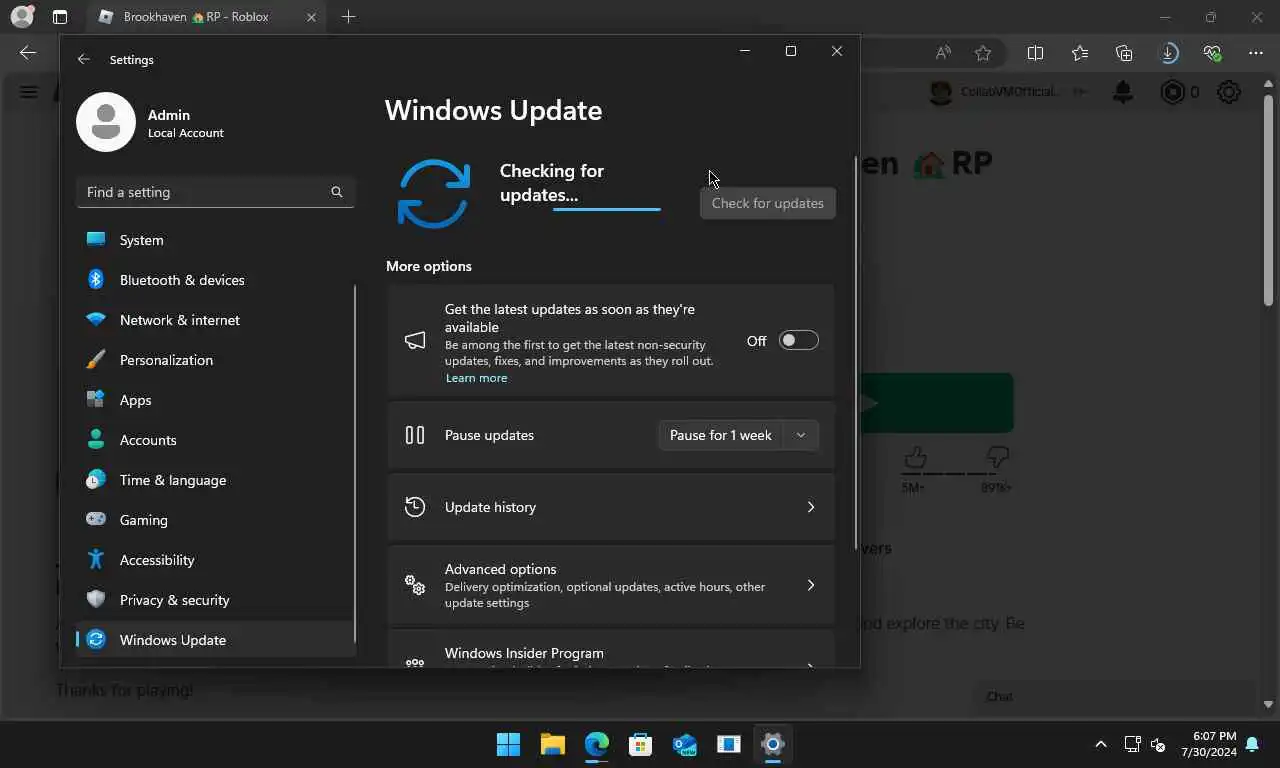Open Outlook from the taskbar
The width and height of the screenshot is (1280, 768).
tap(684, 744)
